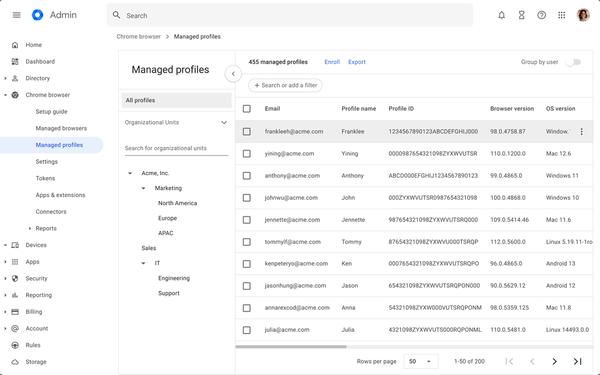The image size is (600, 375).
Task: Open the Google apps grid
Action: pyautogui.click(x=561, y=15)
